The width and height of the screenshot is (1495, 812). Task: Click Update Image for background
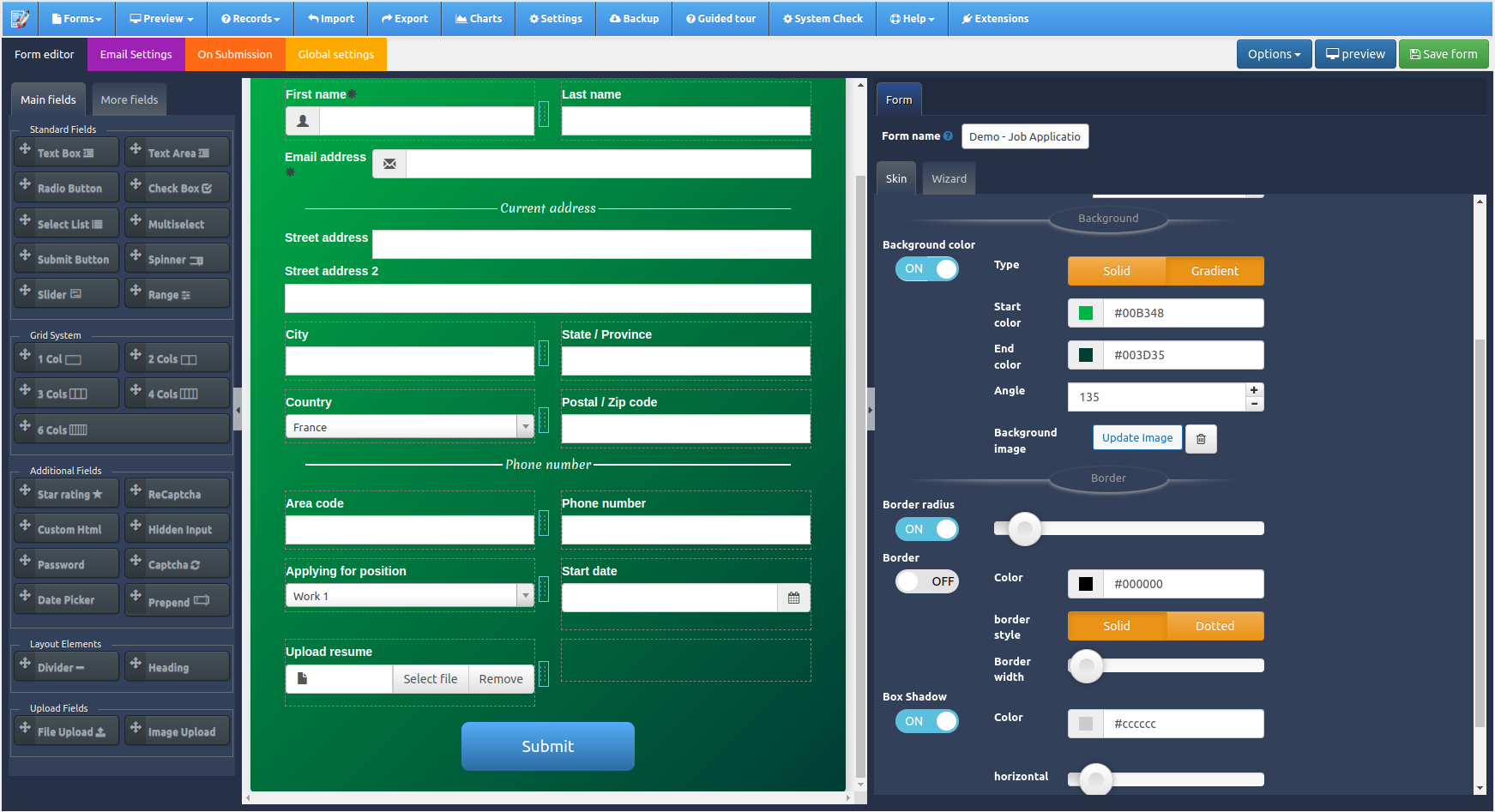[1137, 437]
